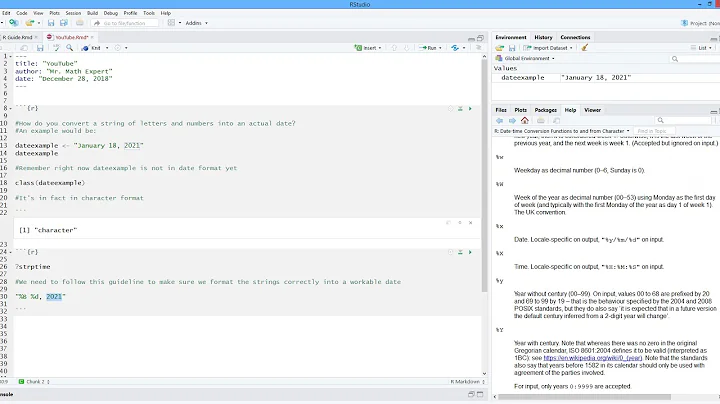The image size is (720, 404).
Task: Open the Wikipedia 0_(year) link
Action: (x=592, y=358)
